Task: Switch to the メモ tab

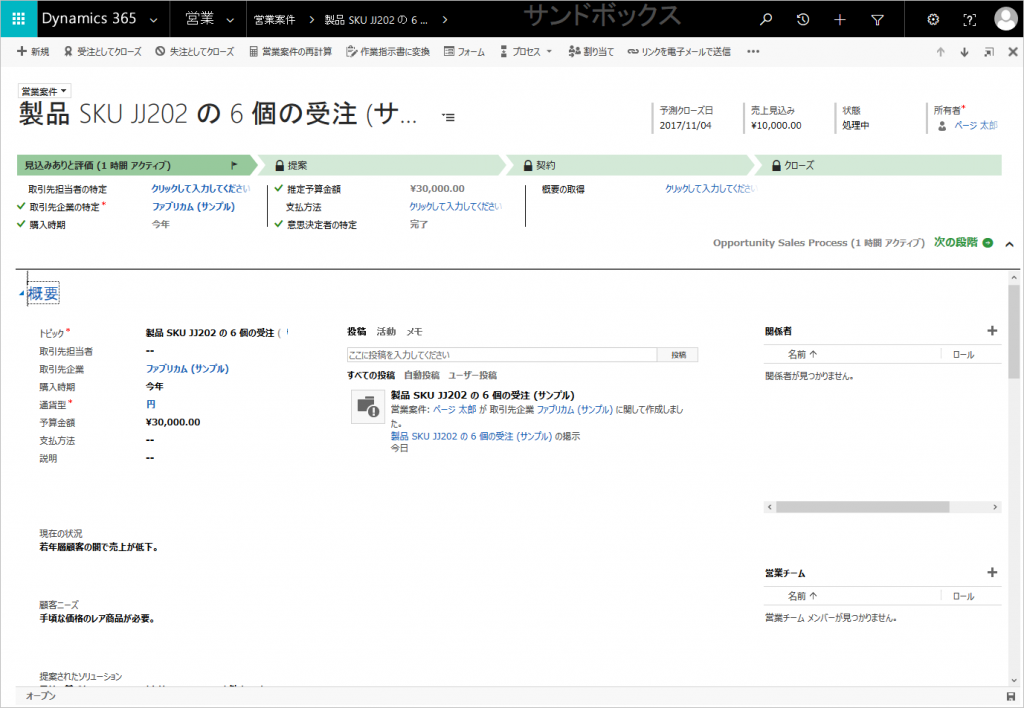Action: [414, 331]
